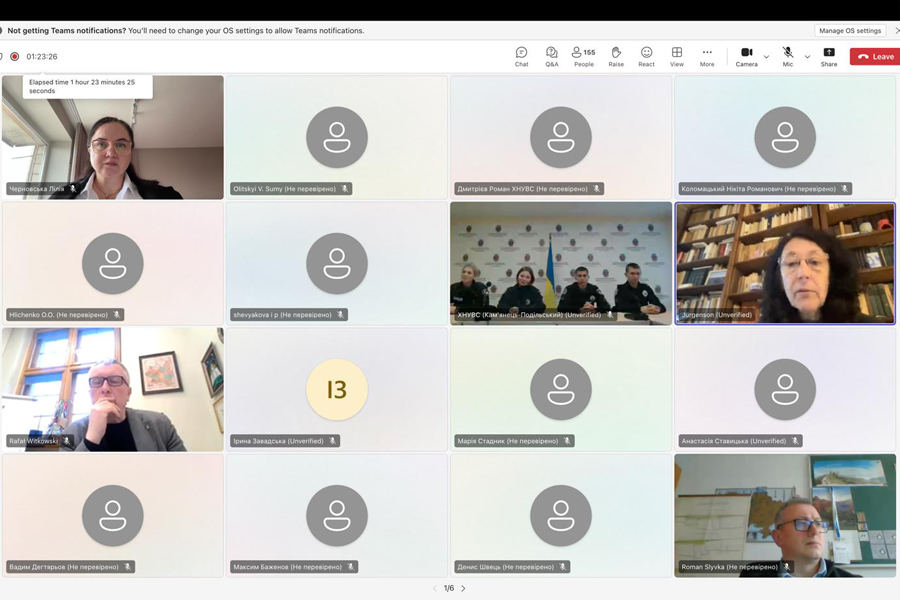Click the Jurgenson (Unverified) name label

pos(716,315)
